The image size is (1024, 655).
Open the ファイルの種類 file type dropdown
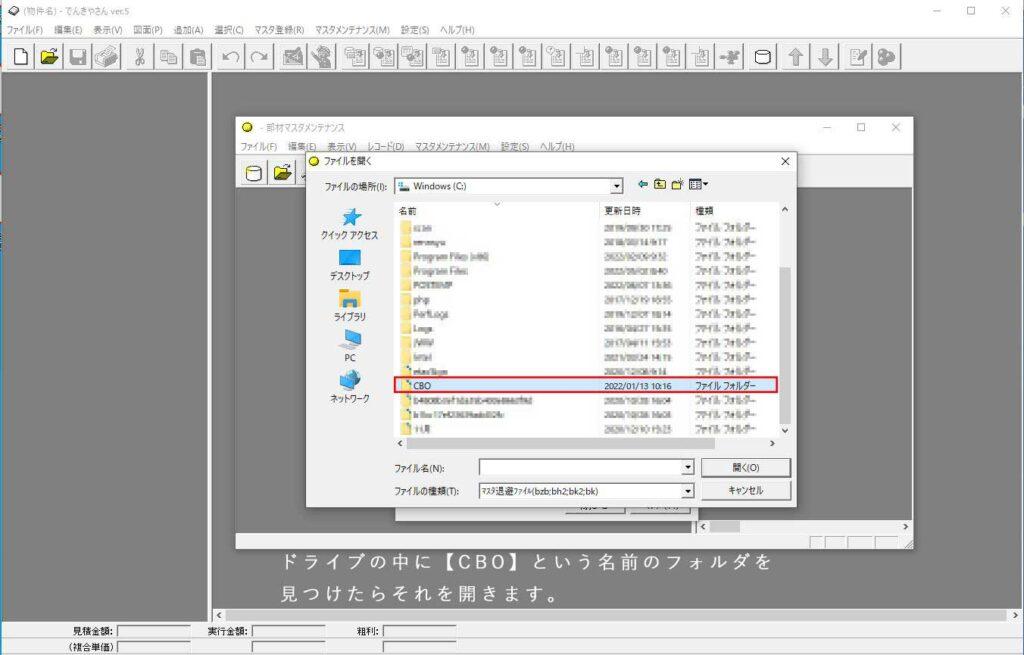[686, 490]
